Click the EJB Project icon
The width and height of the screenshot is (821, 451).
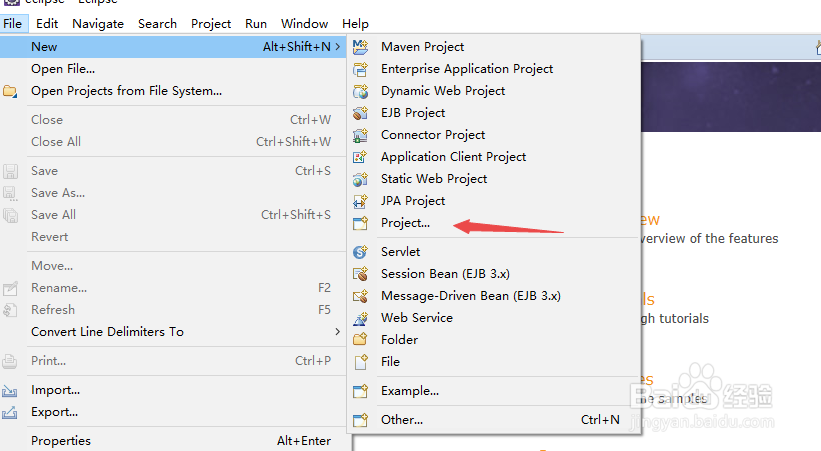pos(361,113)
